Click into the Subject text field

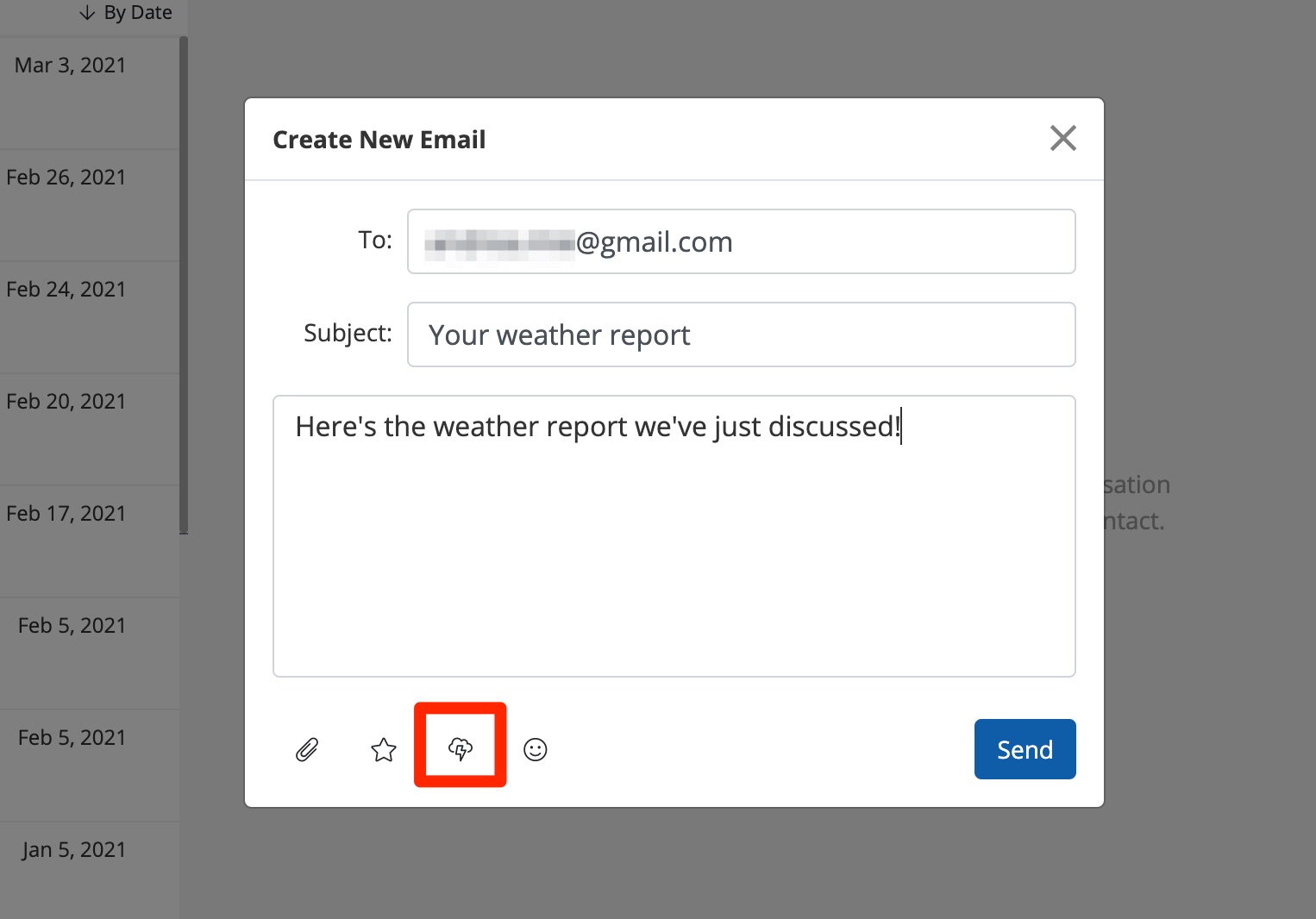[741, 334]
